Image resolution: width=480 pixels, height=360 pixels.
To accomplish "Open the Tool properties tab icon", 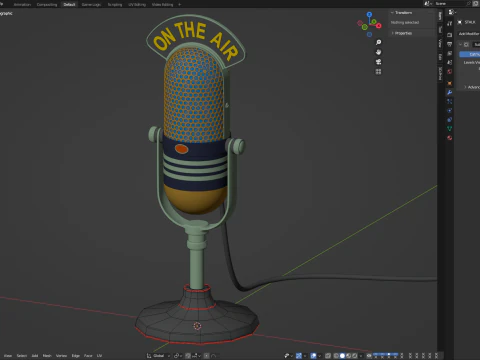I will pos(450,23).
